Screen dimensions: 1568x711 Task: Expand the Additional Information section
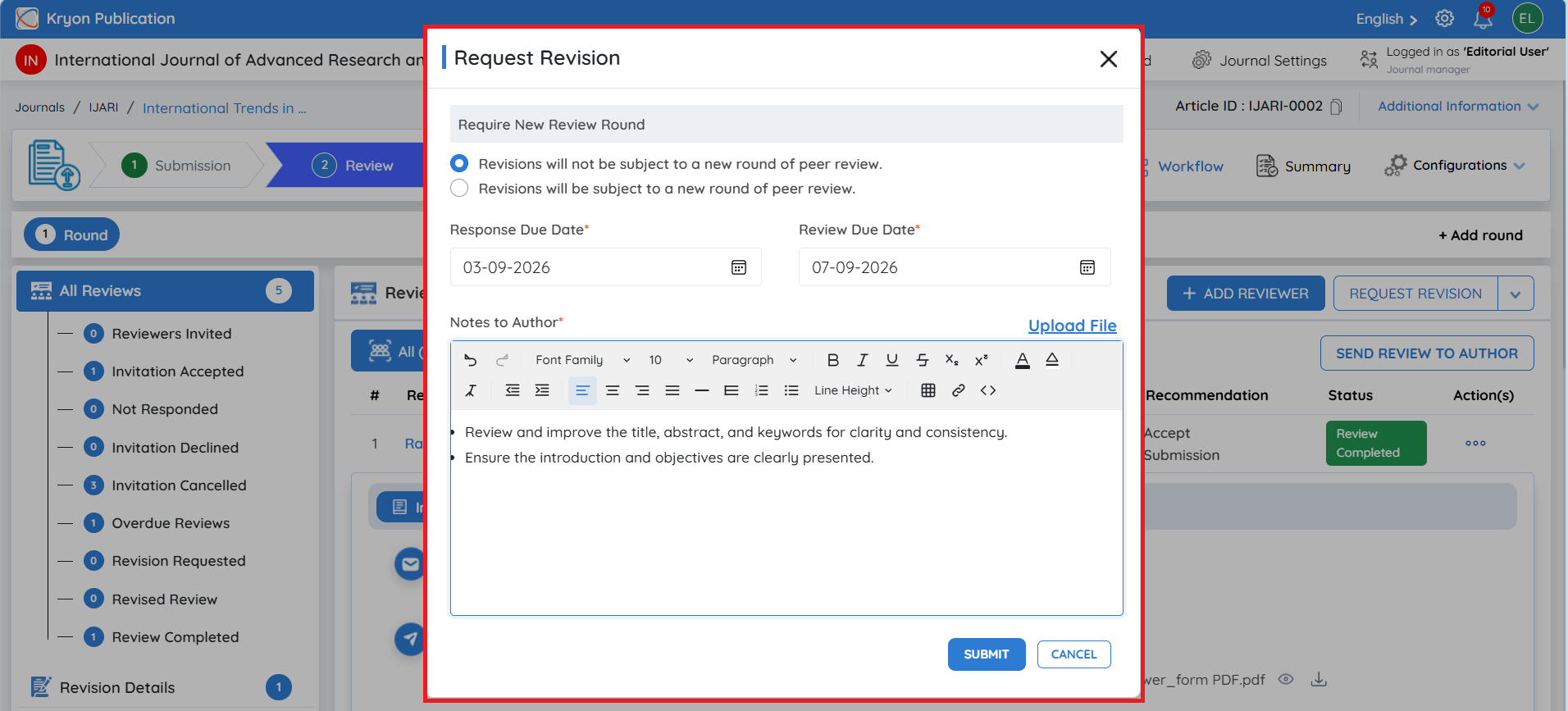pyautogui.click(x=1458, y=107)
